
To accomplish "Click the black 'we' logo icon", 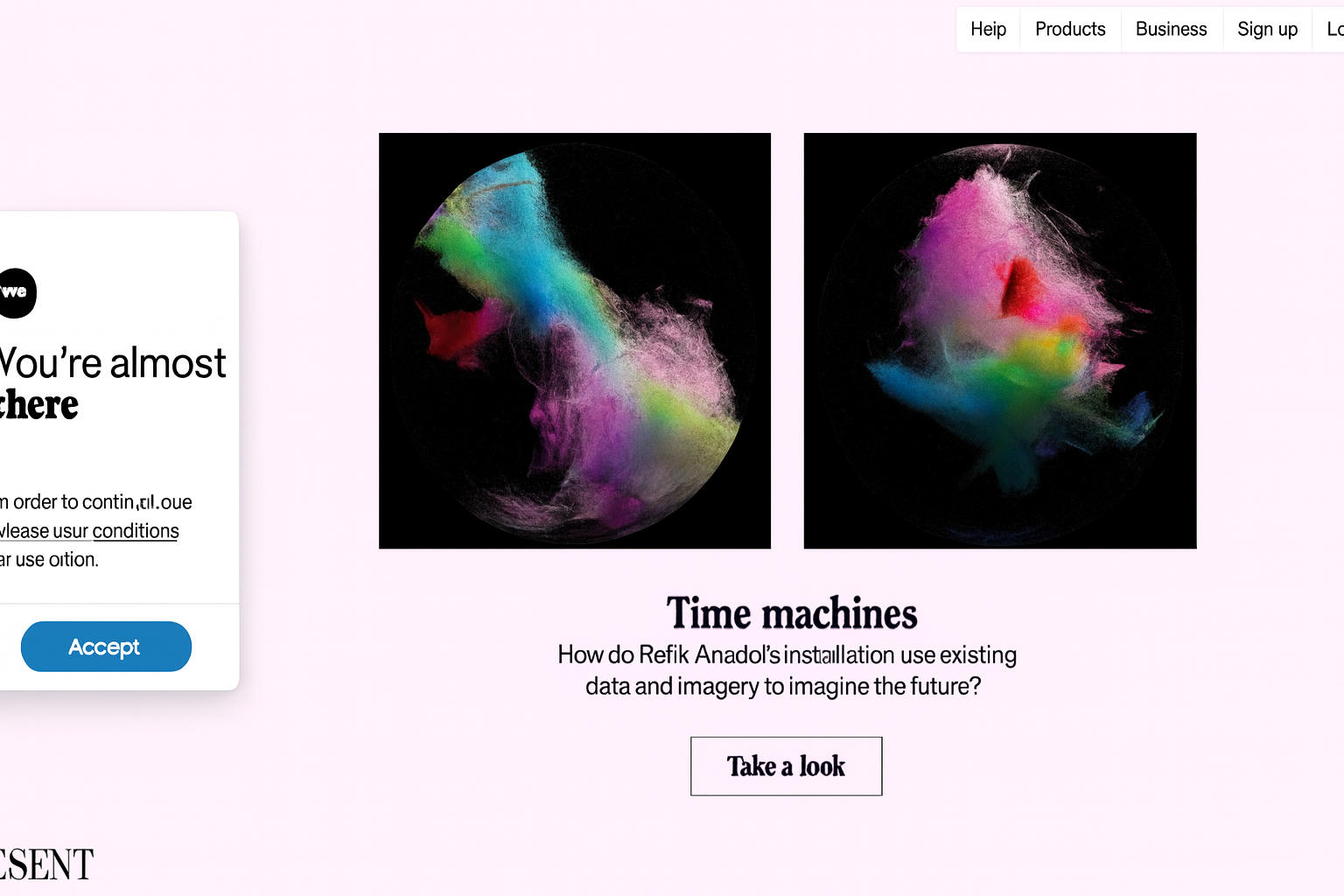I will coord(17,292).
